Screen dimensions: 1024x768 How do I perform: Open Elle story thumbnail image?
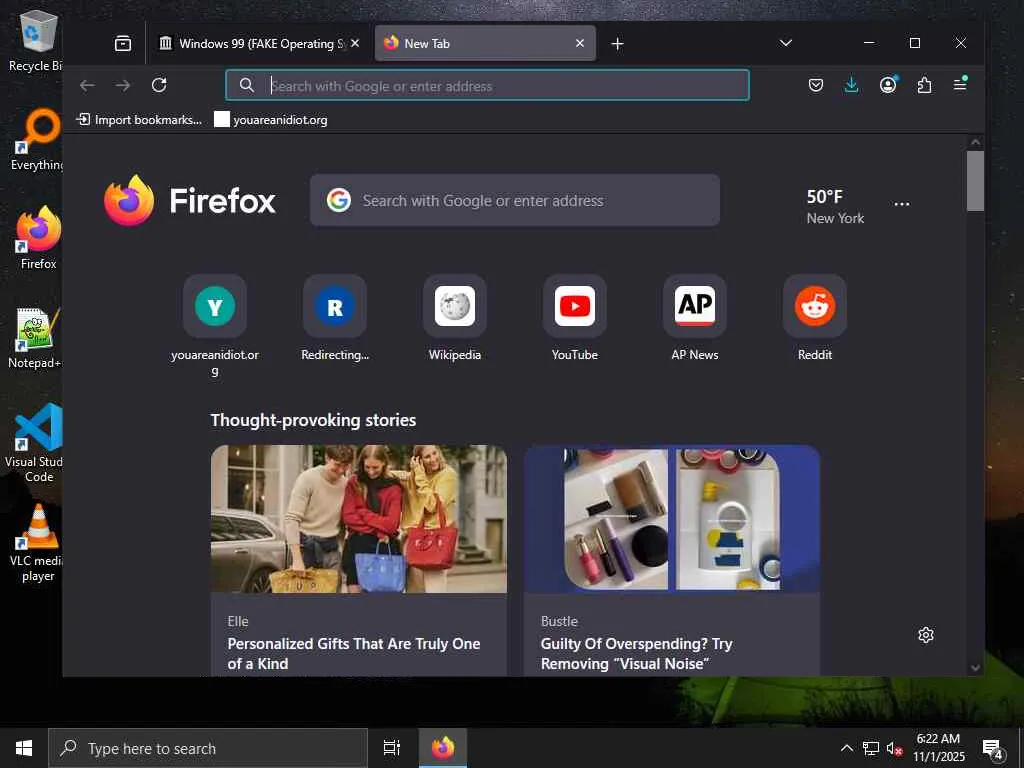point(359,519)
